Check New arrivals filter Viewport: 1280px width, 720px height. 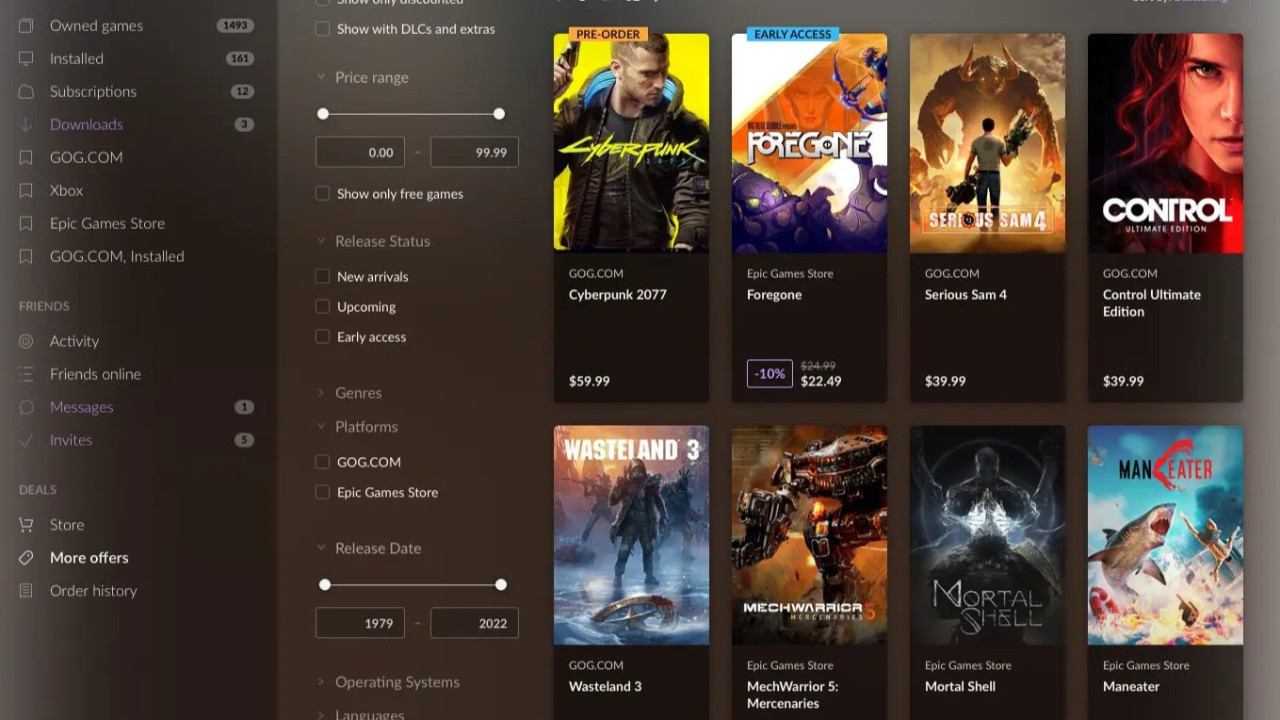pos(322,276)
